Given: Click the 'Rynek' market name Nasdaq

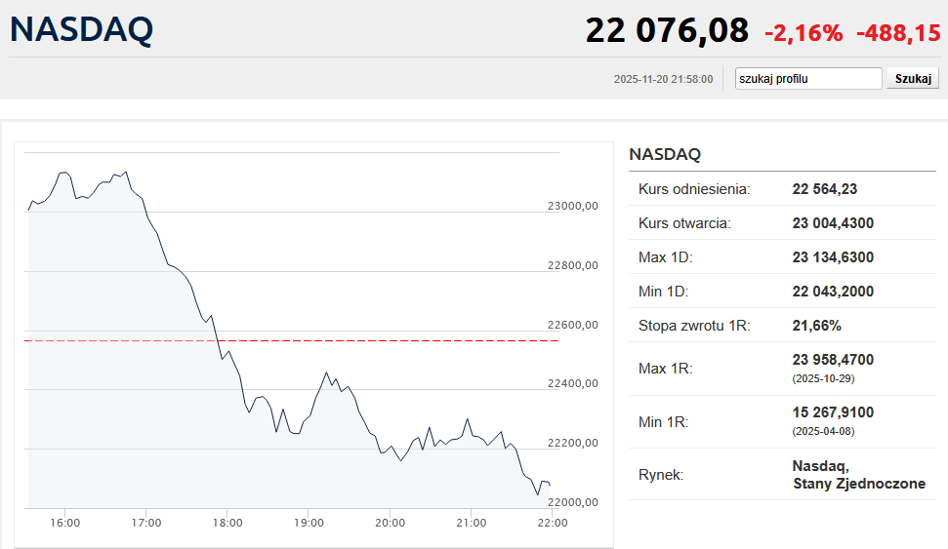Looking at the screenshot, I should click(x=820, y=466).
